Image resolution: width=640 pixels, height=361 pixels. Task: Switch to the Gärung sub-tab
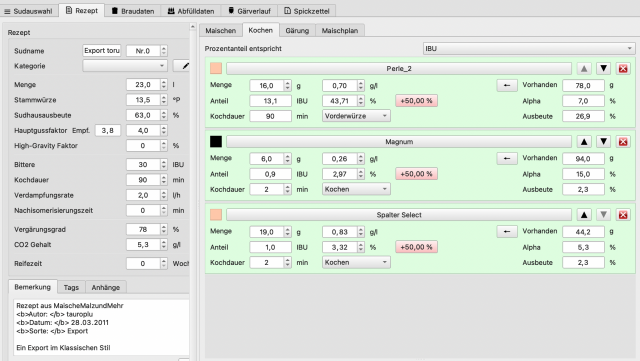(297, 31)
